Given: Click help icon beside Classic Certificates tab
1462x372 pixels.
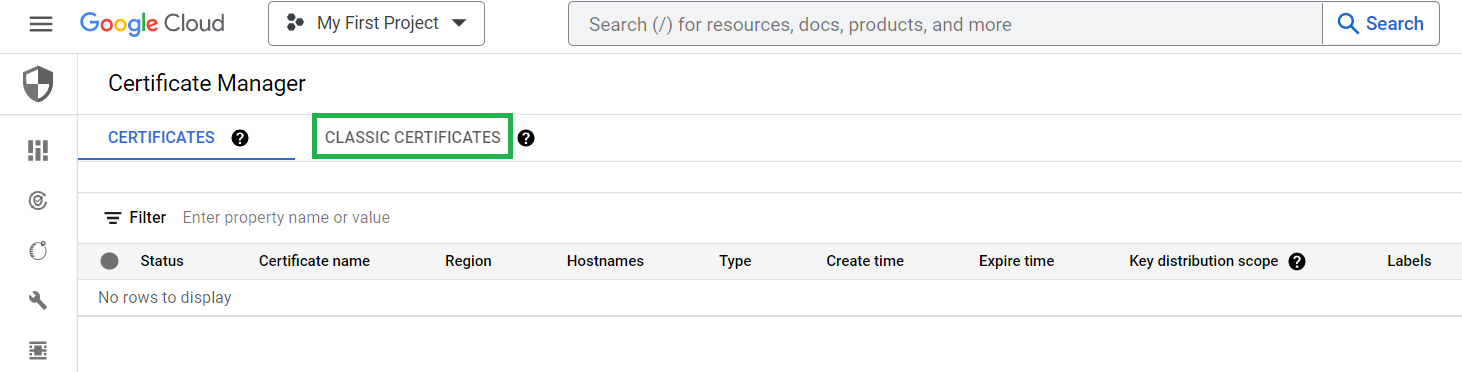Looking at the screenshot, I should tap(526, 138).
